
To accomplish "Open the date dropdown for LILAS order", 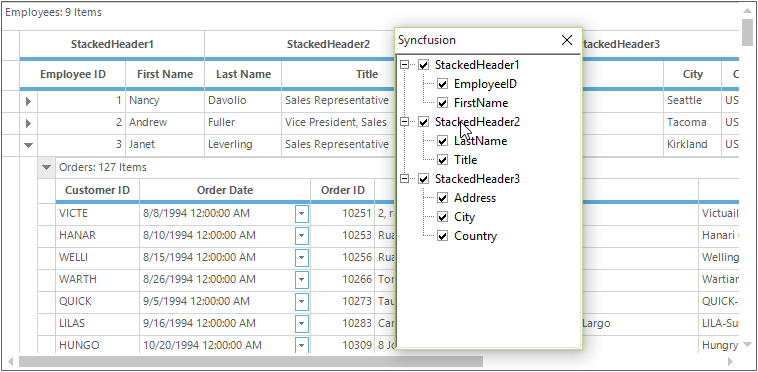I will tap(302, 323).
